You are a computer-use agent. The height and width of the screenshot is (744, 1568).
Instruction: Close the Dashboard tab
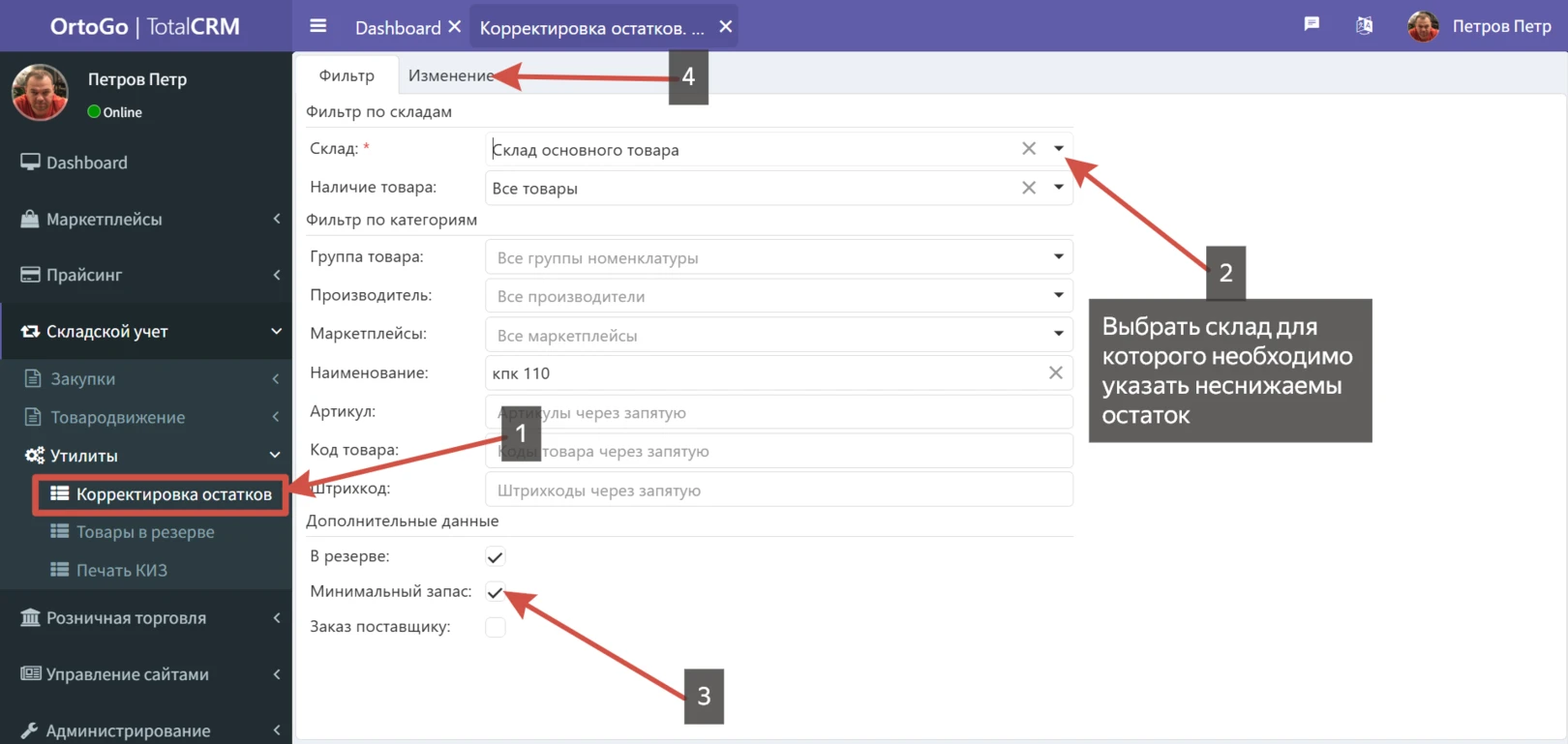454,27
